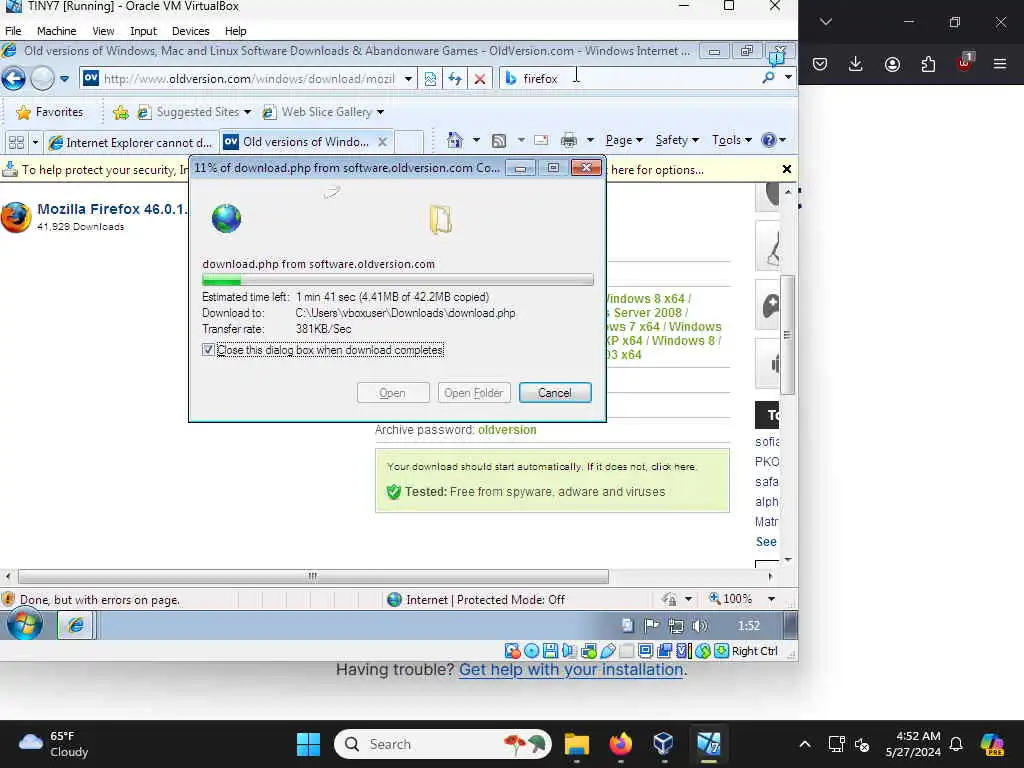This screenshot has width=1024, height=768.
Task: Click the Quick Tabs grid icon
Action: point(16,142)
